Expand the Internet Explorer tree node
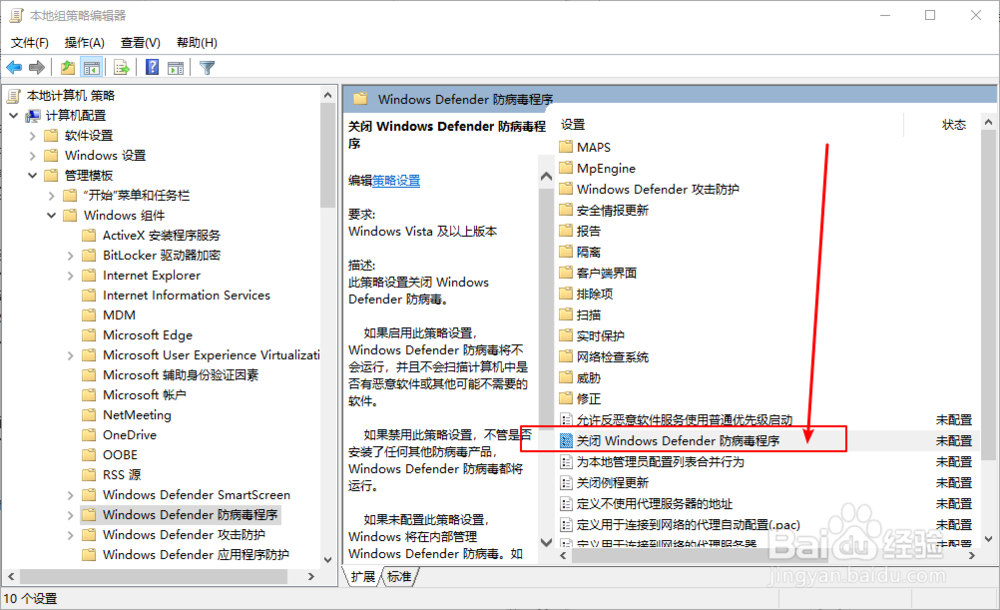The height and width of the screenshot is (610, 1000). [x=71, y=276]
